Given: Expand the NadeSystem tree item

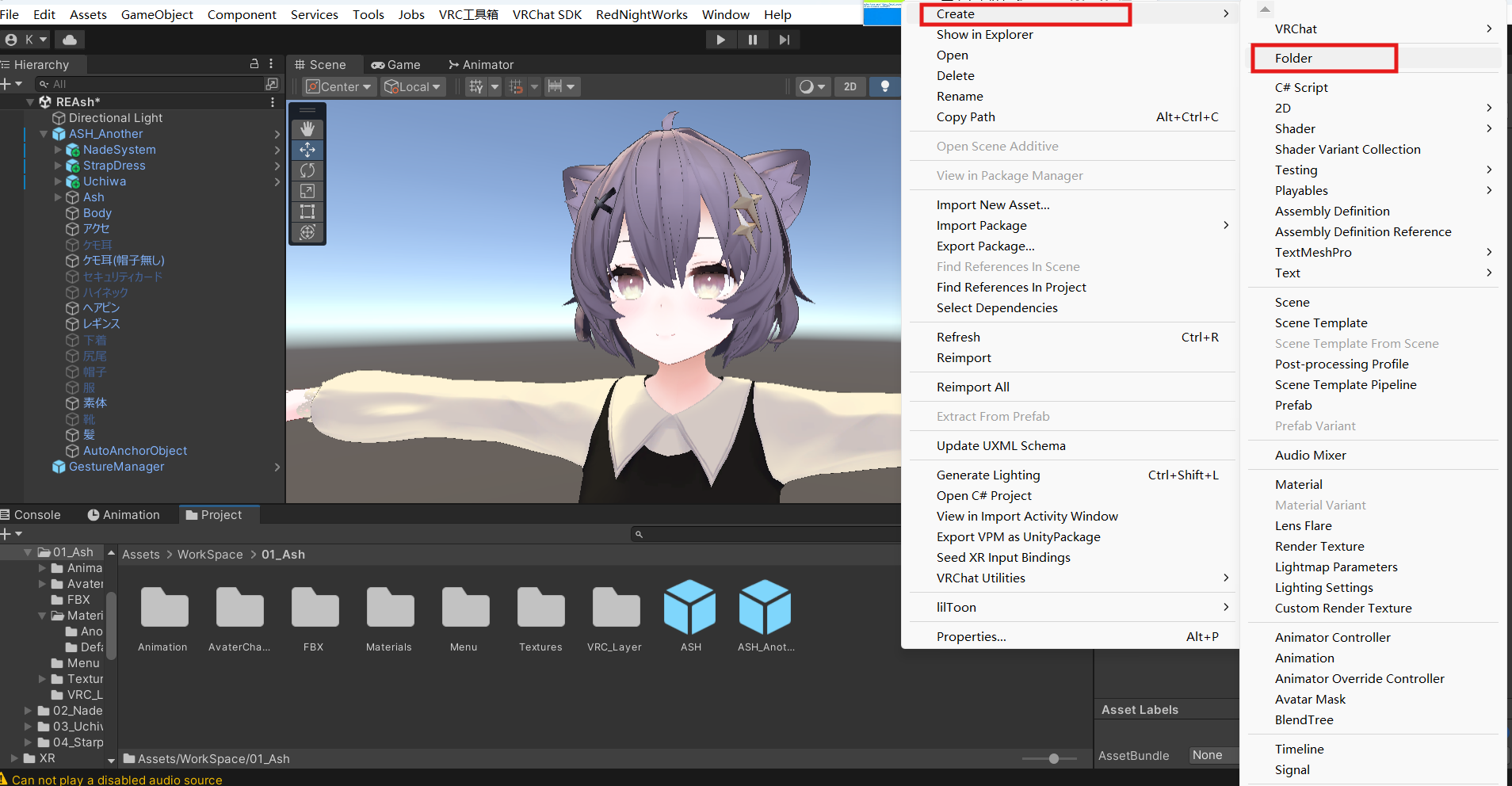Looking at the screenshot, I should tap(58, 150).
